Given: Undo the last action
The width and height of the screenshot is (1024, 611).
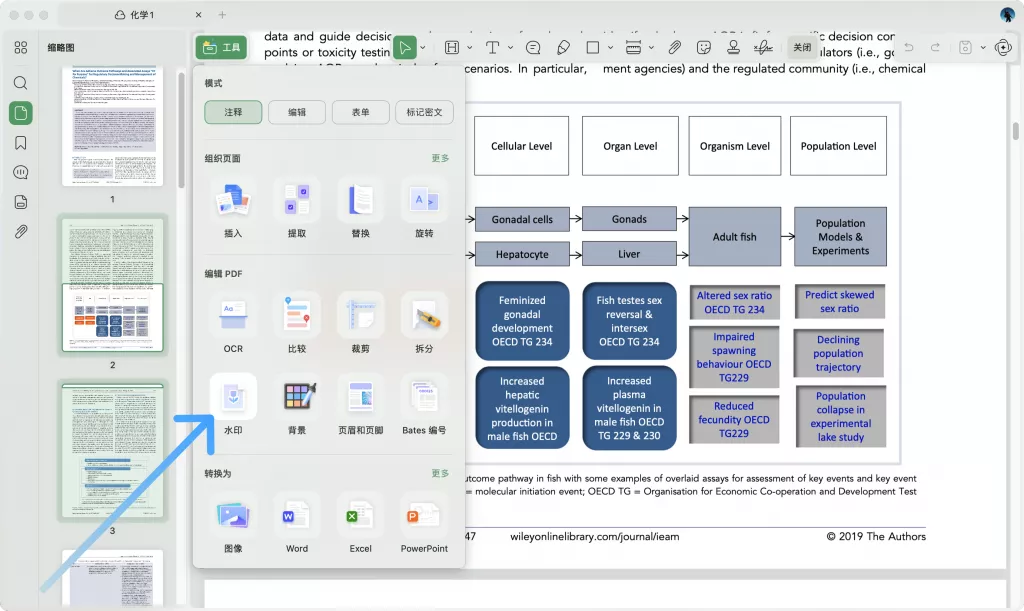Looking at the screenshot, I should pyautogui.click(x=909, y=47).
